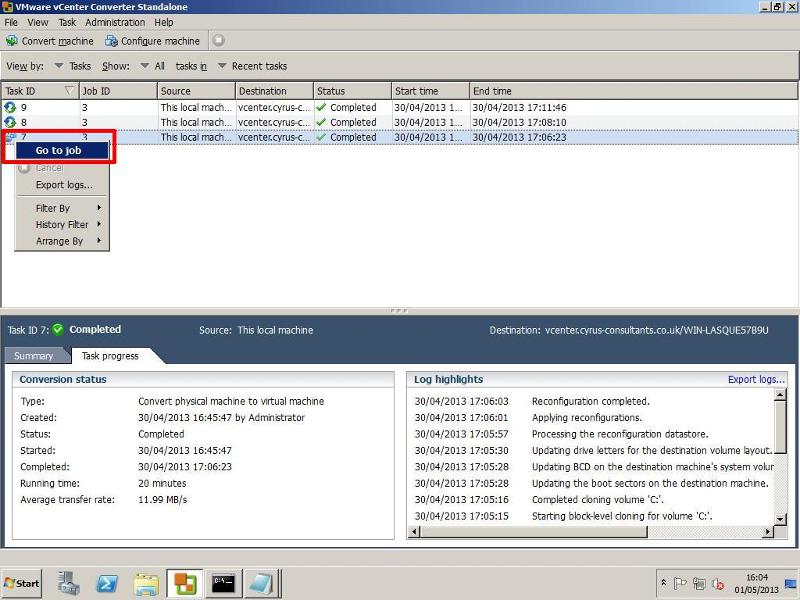Choose Go to job in context menu
800x600 pixels.
62,151
